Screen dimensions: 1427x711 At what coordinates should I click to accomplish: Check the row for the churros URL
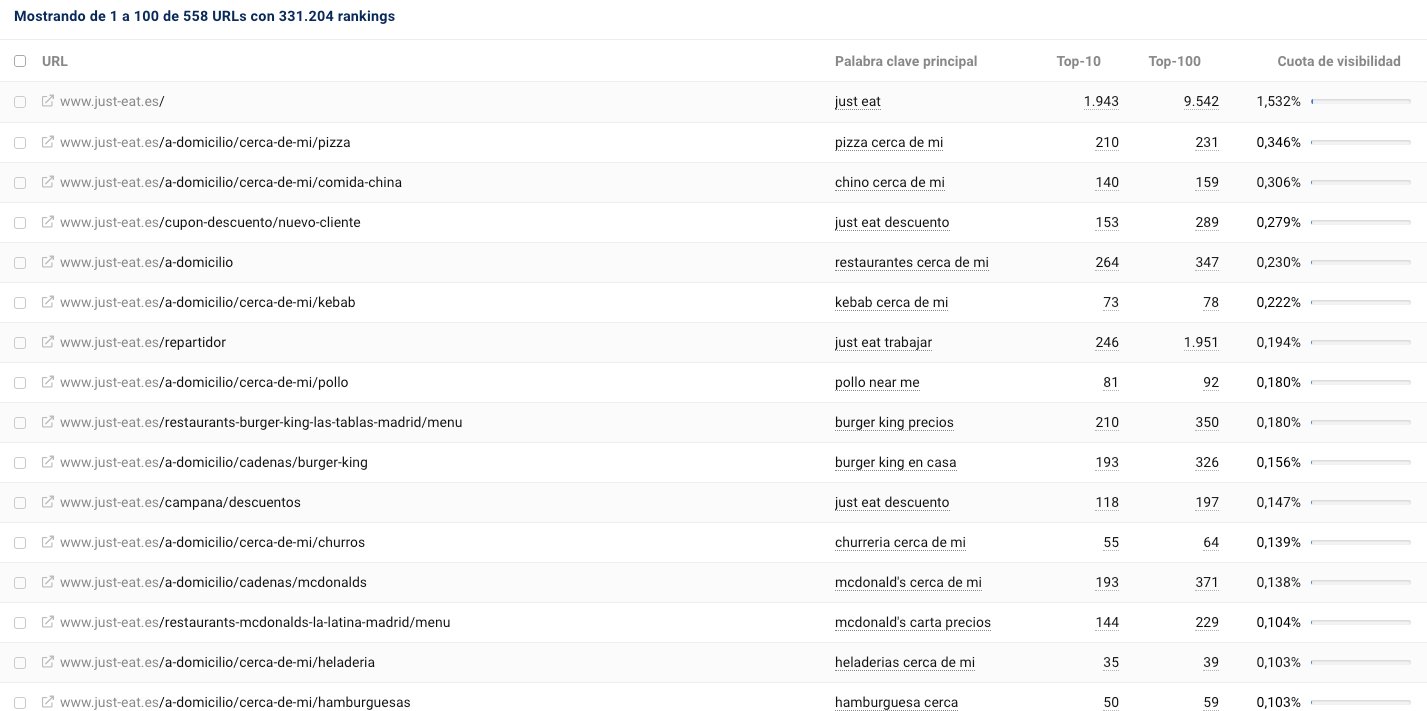pyautogui.click(x=20, y=542)
